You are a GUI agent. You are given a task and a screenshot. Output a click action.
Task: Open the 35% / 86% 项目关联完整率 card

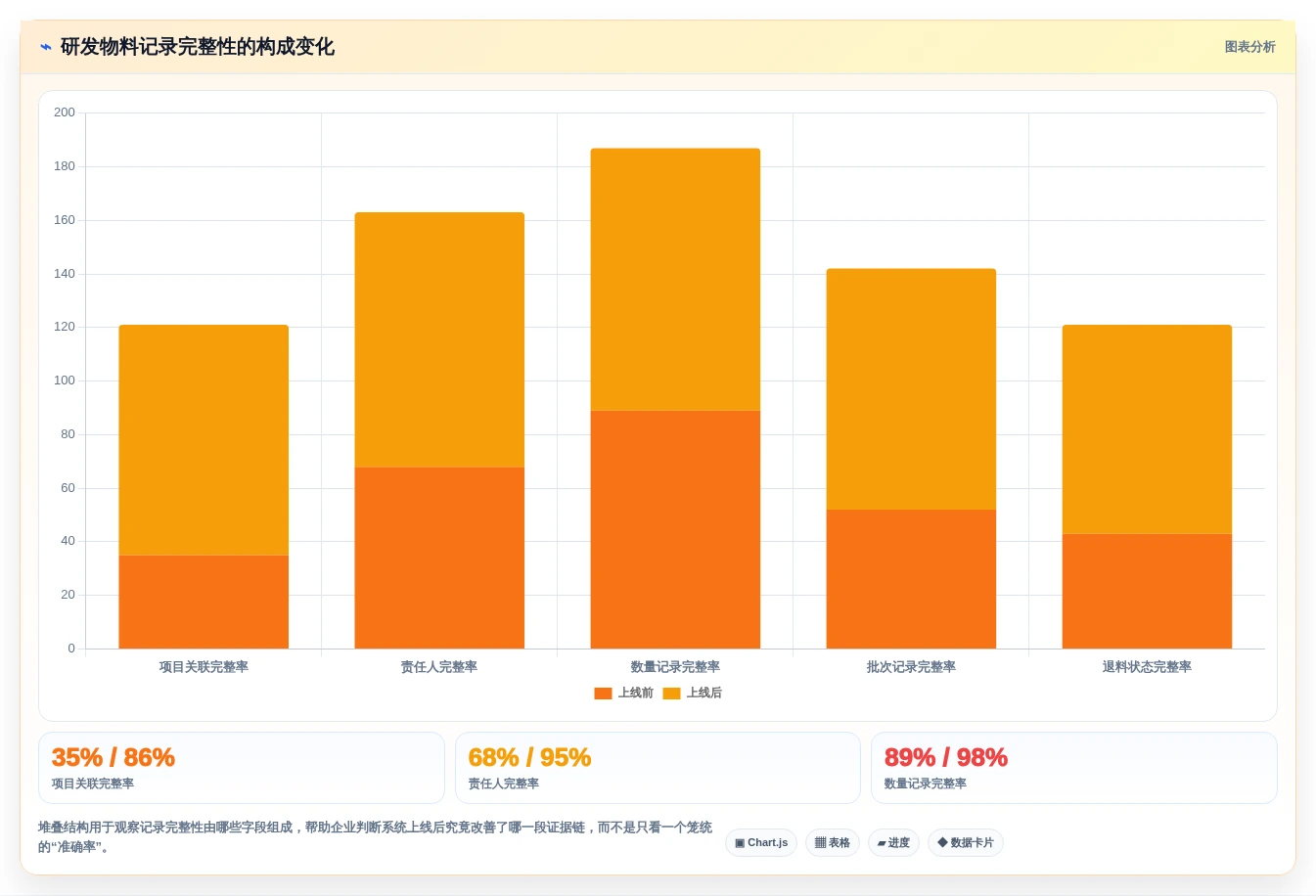tap(241, 768)
